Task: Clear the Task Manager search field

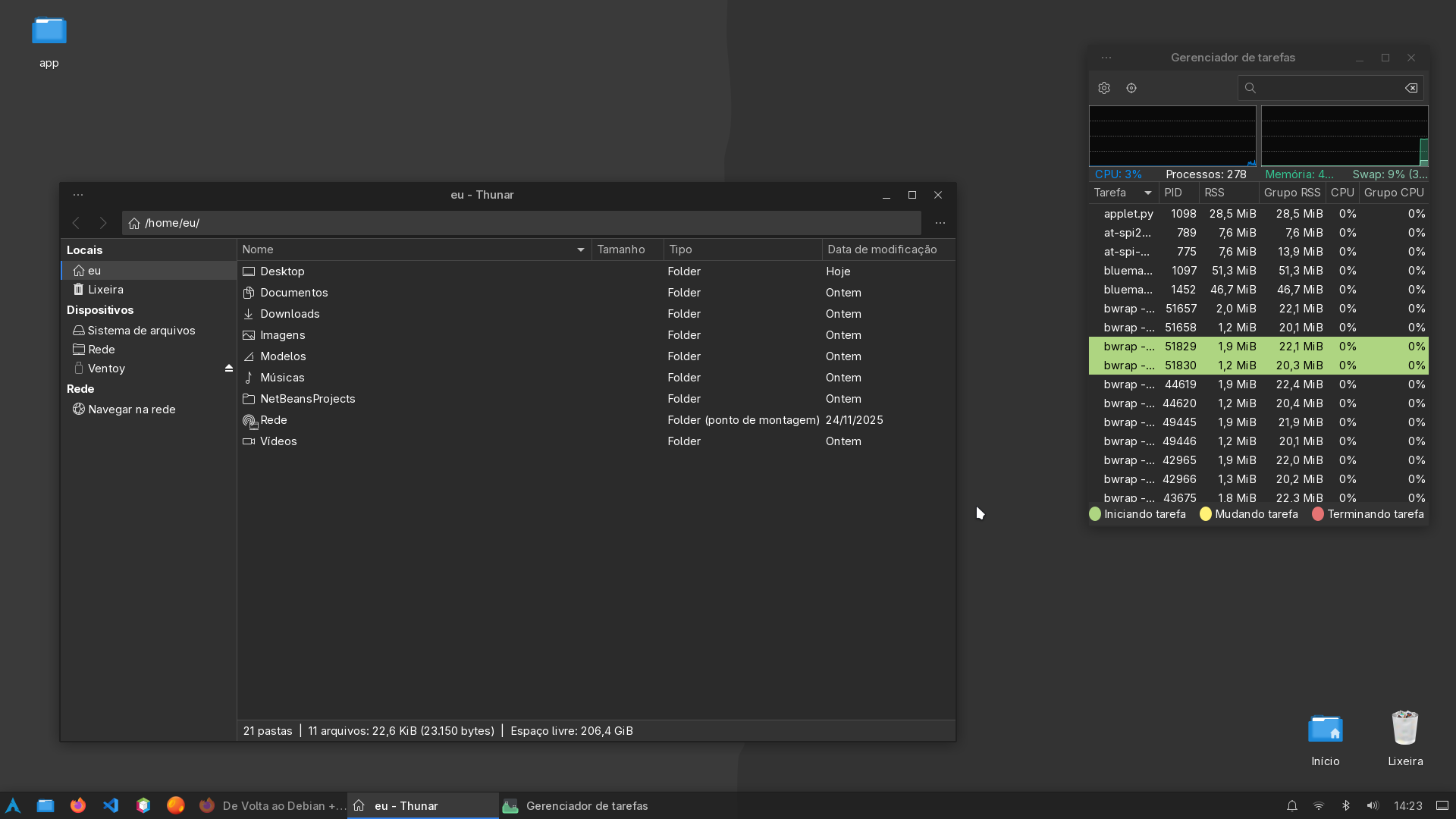Action: [x=1411, y=88]
